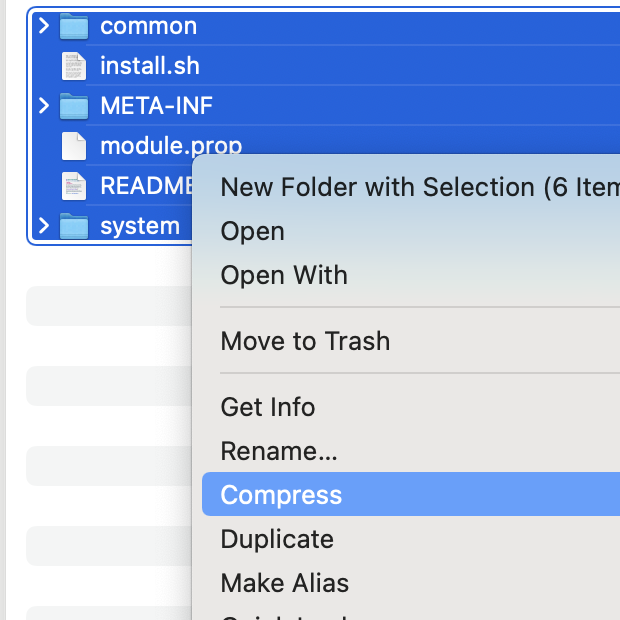Expand the META-INF folder disclosure arrow
This screenshot has width=620, height=620.
click(44, 106)
